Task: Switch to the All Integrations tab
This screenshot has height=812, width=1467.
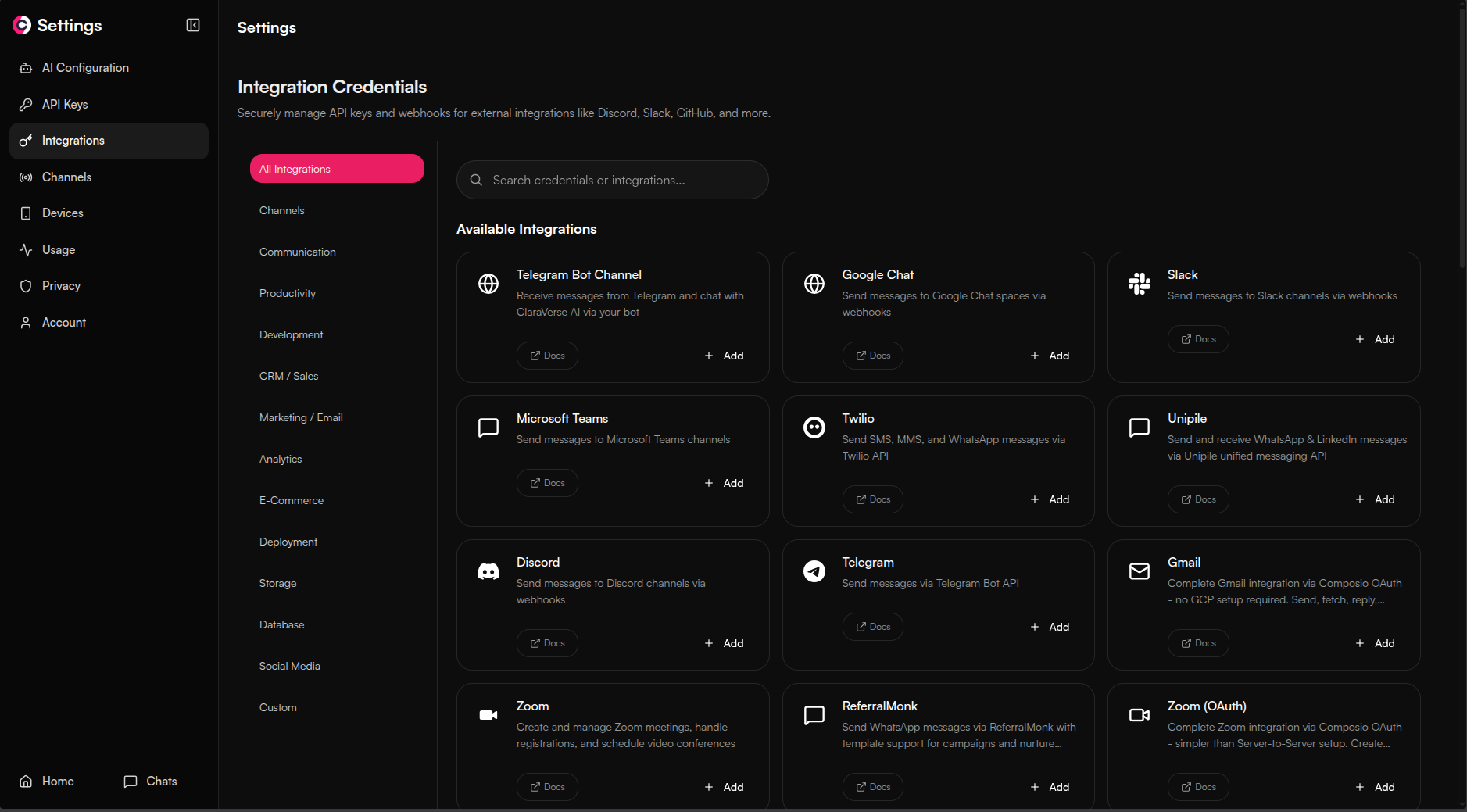Action: click(337, 168)
